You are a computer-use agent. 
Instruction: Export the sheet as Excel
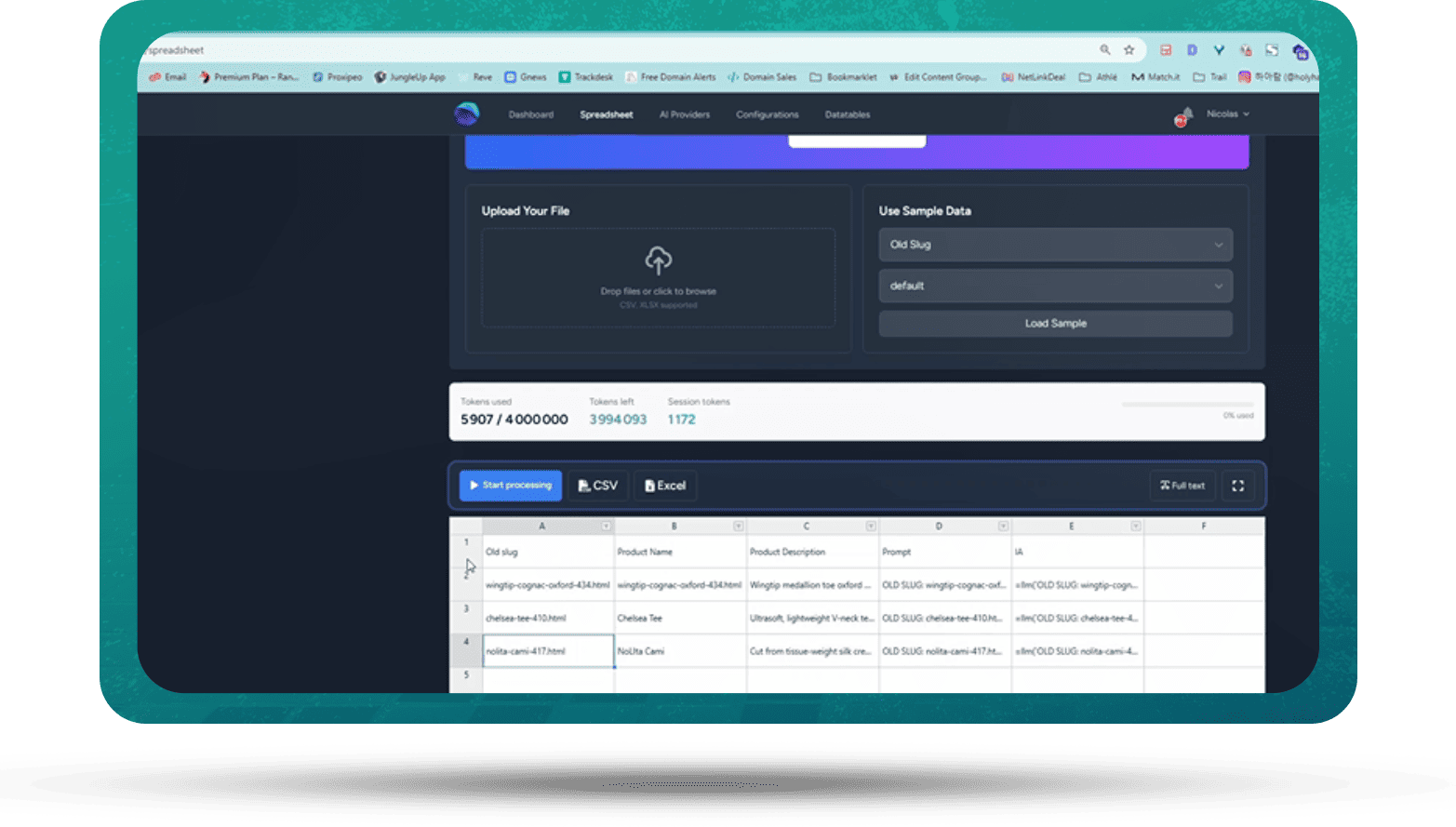tap(665, 486)
